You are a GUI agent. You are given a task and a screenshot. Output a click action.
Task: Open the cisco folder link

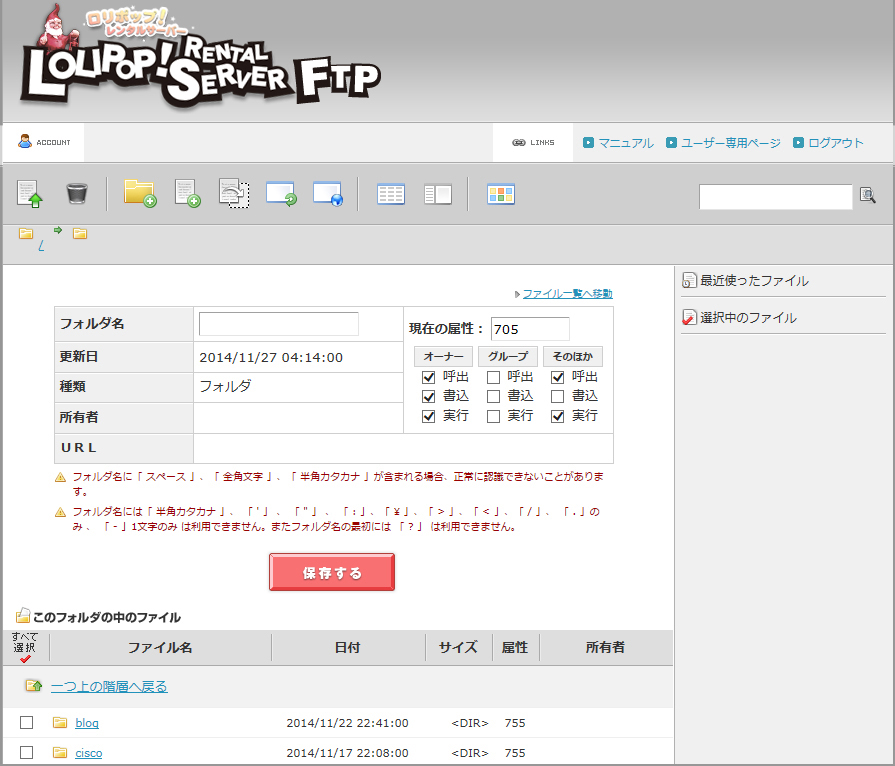pos(88,753)
